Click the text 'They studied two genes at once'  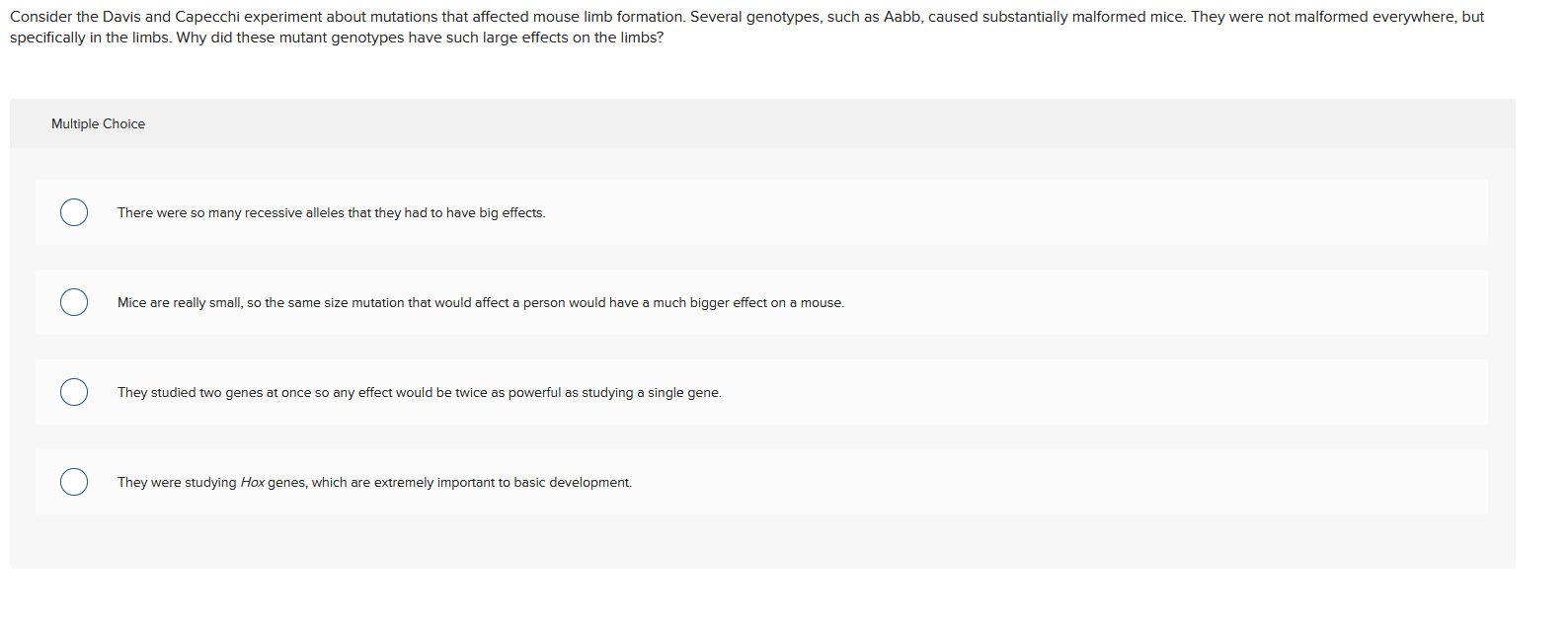tap(214, 392)
